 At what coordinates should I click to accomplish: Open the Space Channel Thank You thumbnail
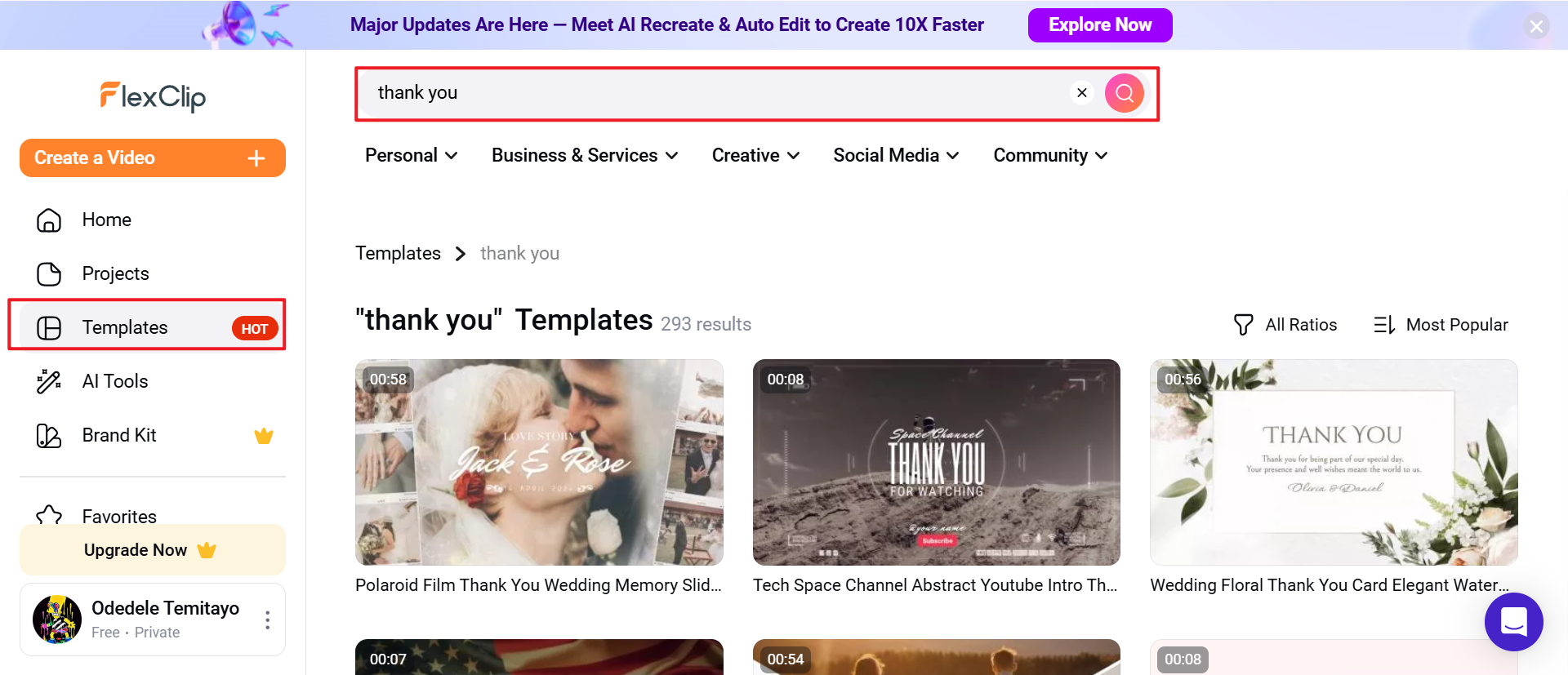(937, 463)
